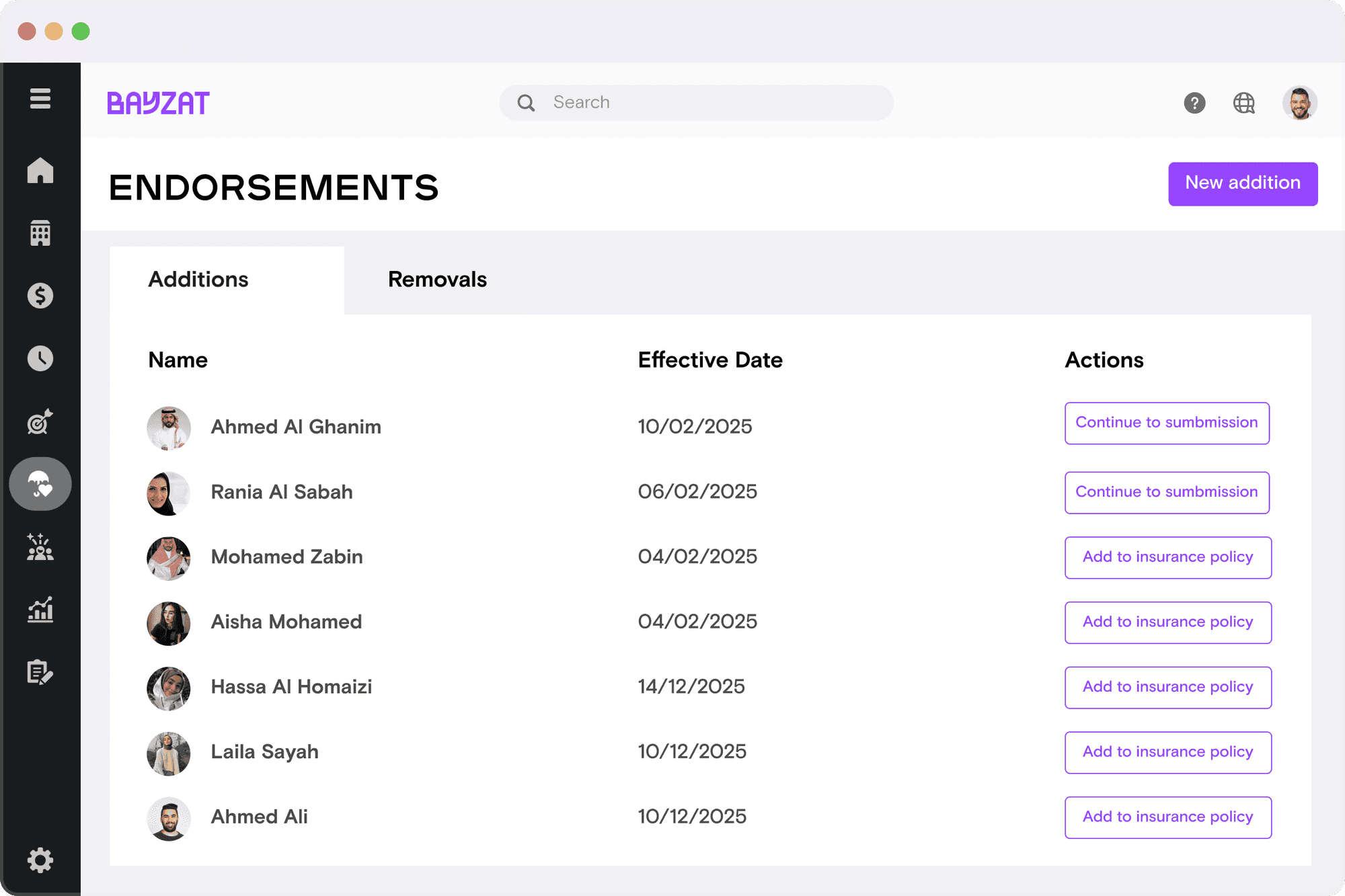Click the Search input field
This screenshot has width=1345, height=896.
point(695,102)
